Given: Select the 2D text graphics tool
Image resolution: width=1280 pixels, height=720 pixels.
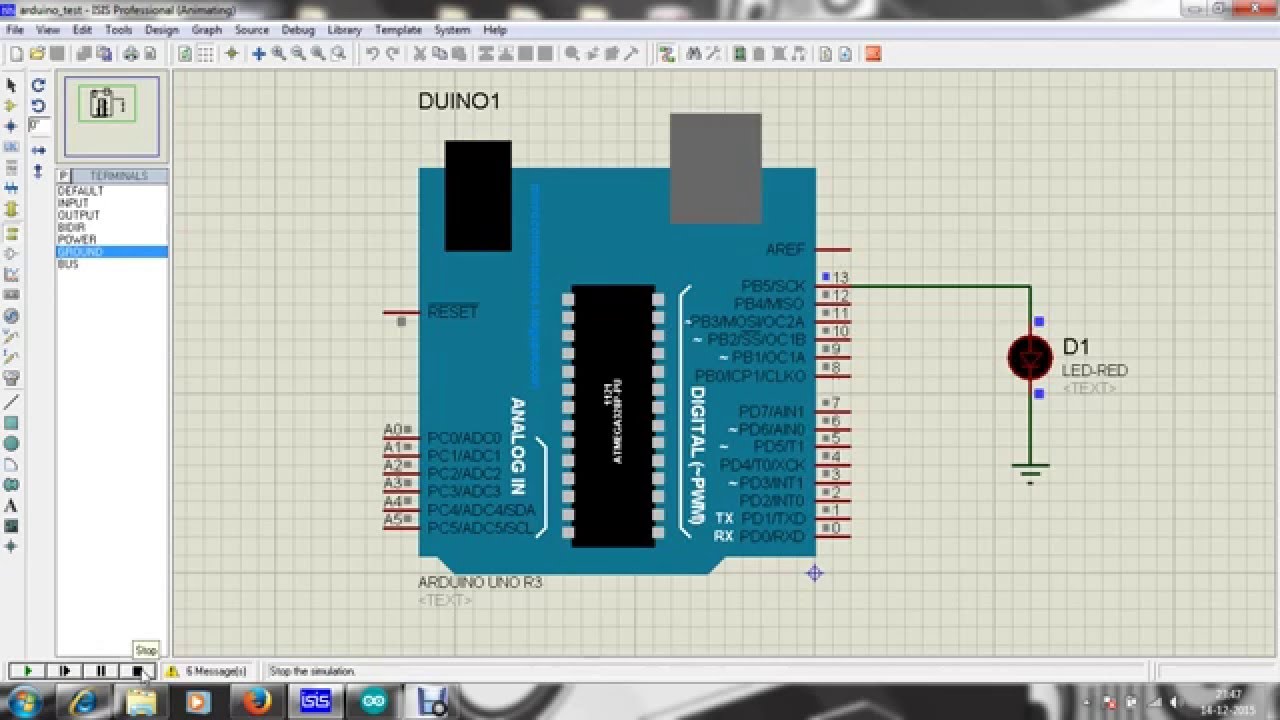Looking at the screenshot, I should coord(11,505).
